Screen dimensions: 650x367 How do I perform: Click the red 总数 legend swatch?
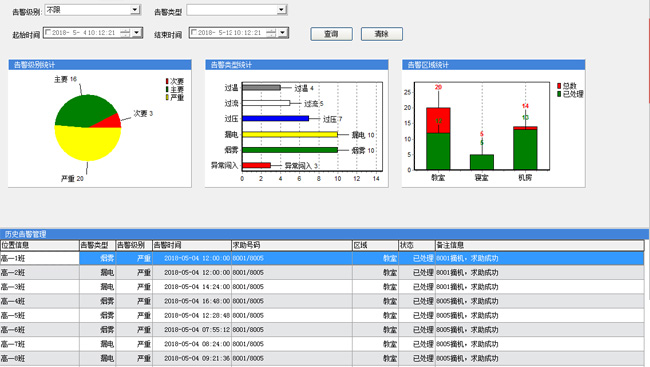[559, 86]
